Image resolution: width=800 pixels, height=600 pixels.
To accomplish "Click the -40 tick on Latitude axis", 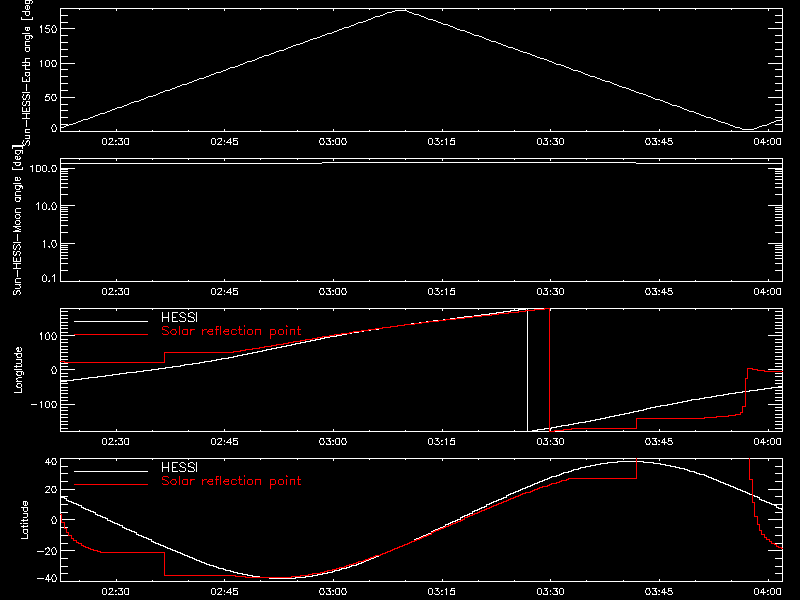I will [x=46, y=579].
